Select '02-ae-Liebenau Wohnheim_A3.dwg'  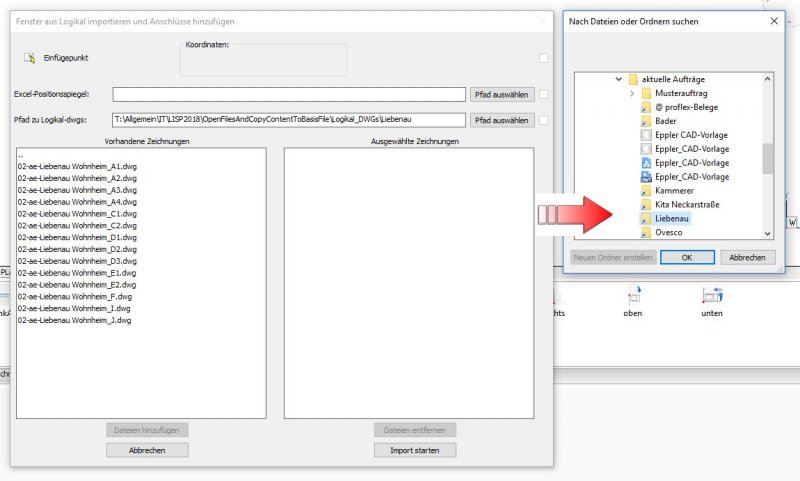78,190
